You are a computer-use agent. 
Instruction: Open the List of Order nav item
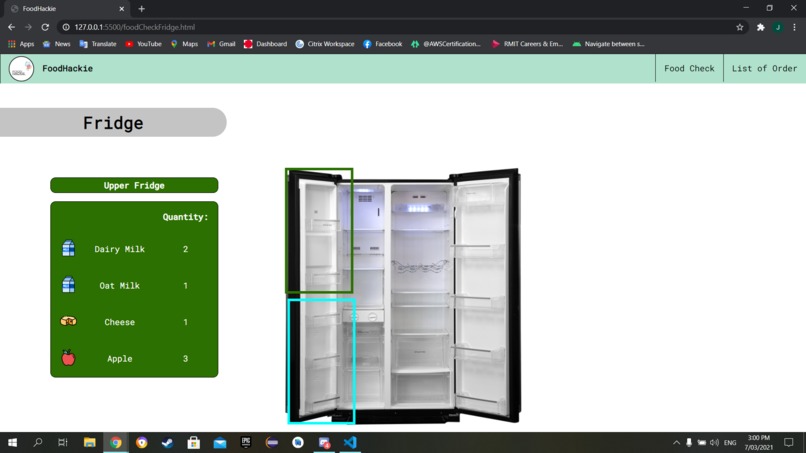(x=764, y=68)
